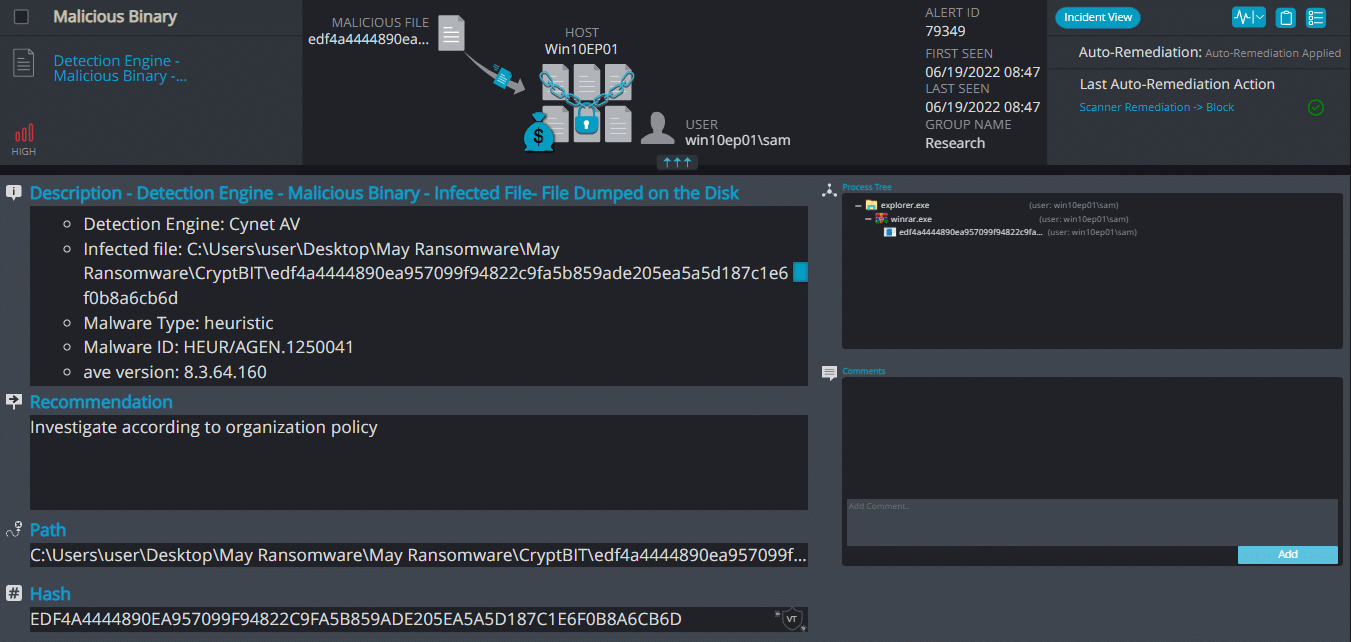Image resolution: width=1351 pixels, height=642 pixels.
Task: Click the Malicious Binary title
Action: click(x=115, y=17)
